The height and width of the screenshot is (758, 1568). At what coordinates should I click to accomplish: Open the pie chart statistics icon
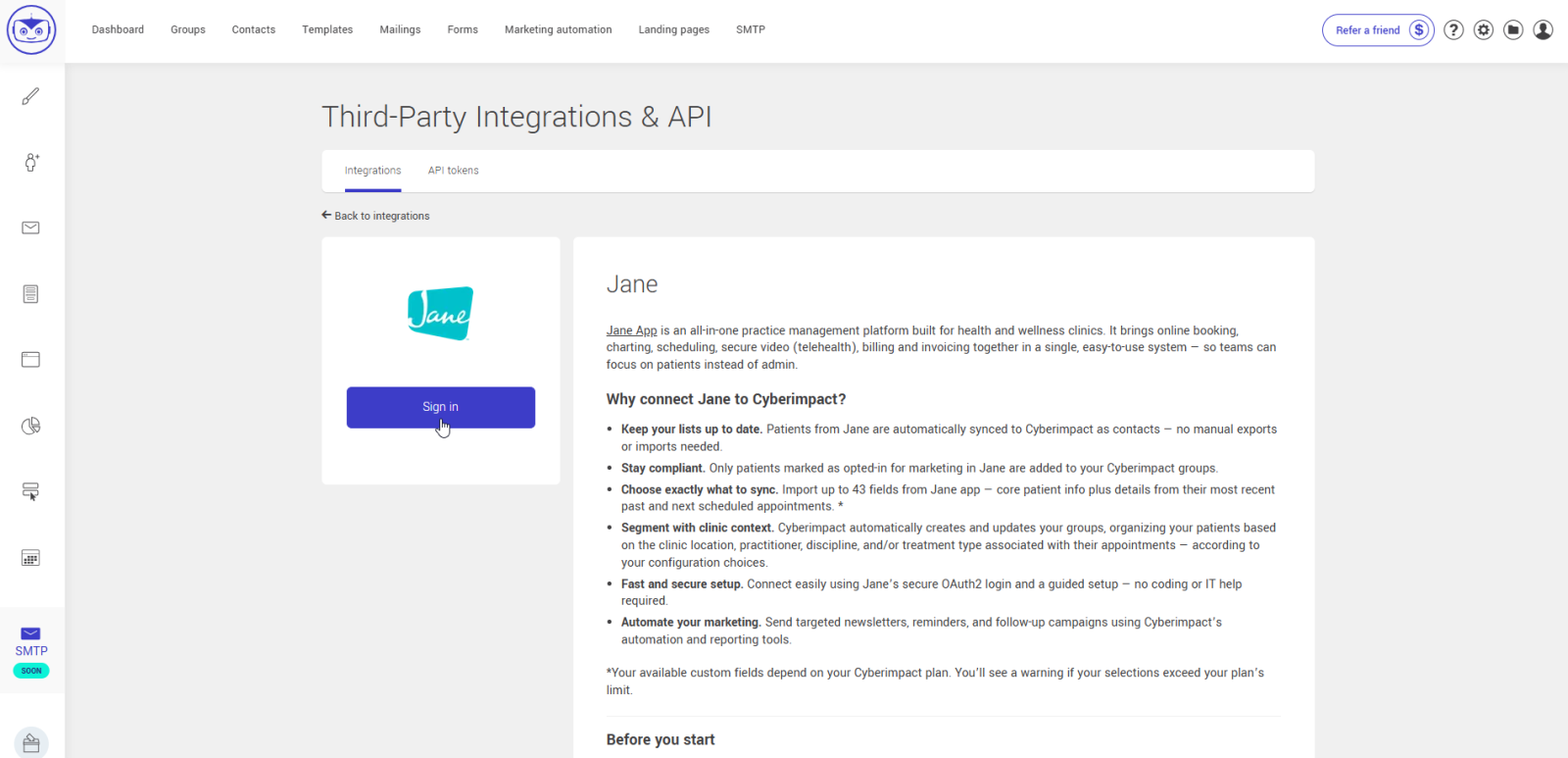pyautogui.click(x=31, y=426)
